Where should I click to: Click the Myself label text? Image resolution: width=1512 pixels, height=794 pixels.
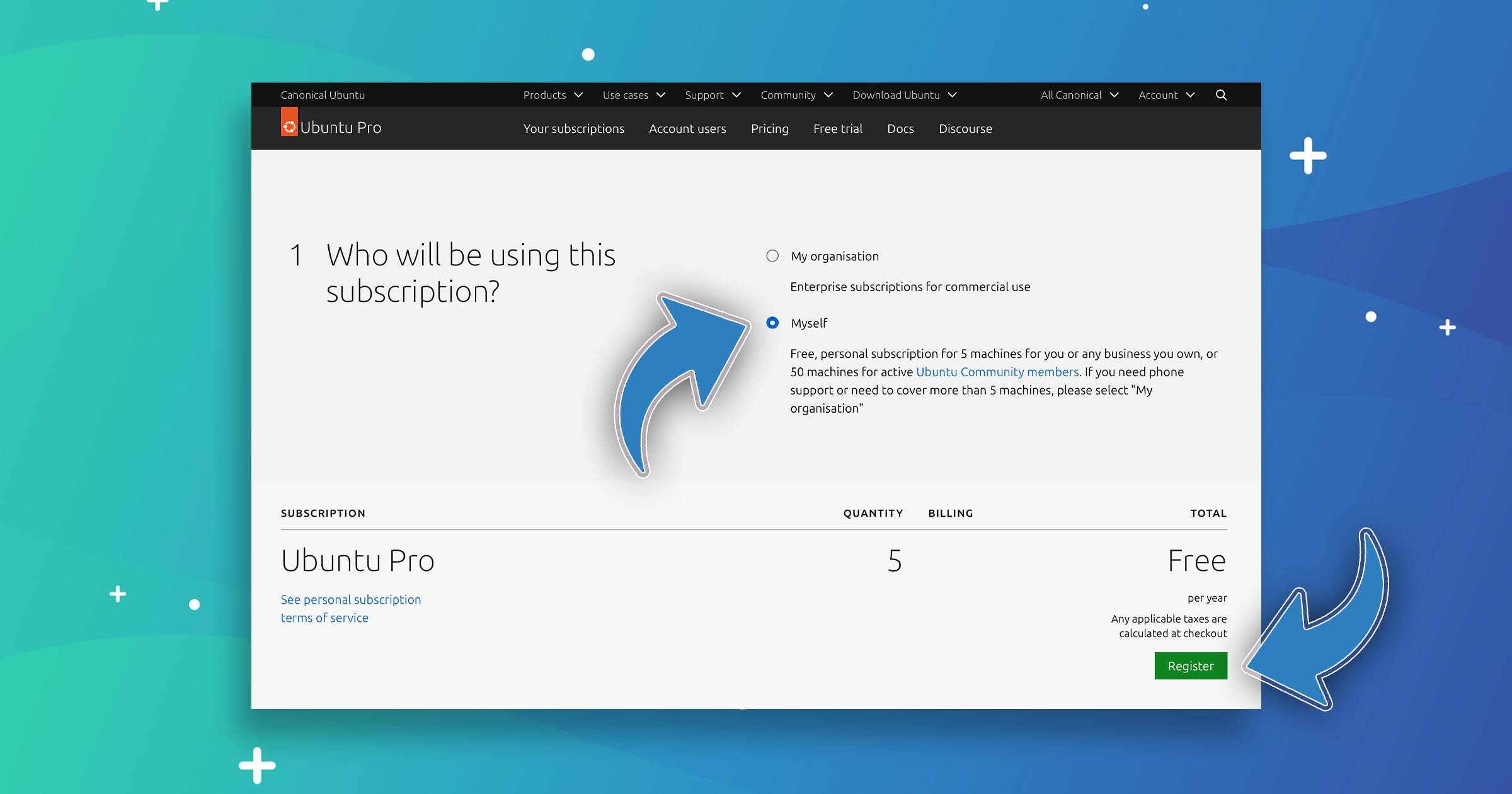coord(809,323)
